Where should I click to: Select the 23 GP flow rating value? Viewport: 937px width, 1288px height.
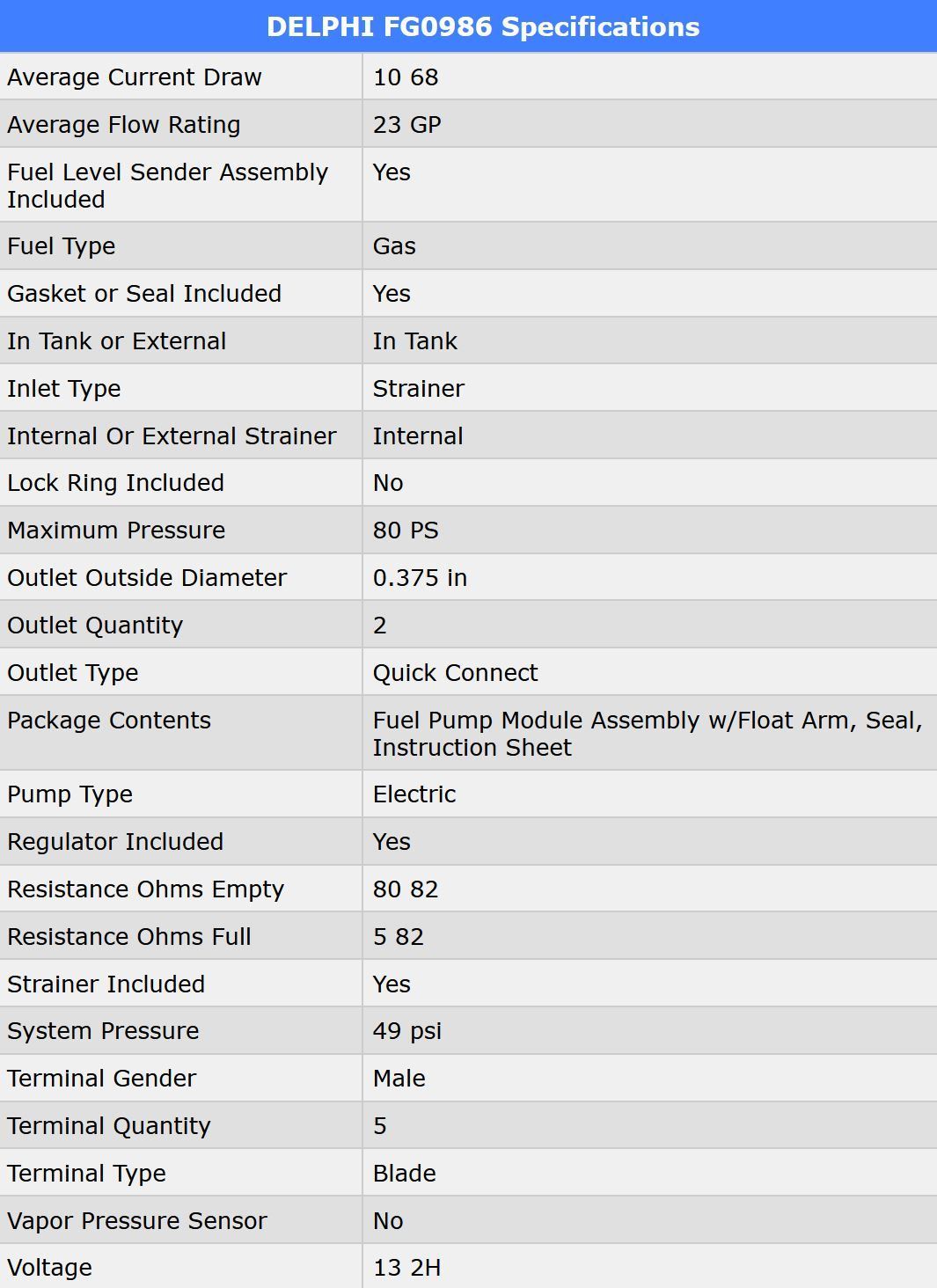tap(406, 125)
